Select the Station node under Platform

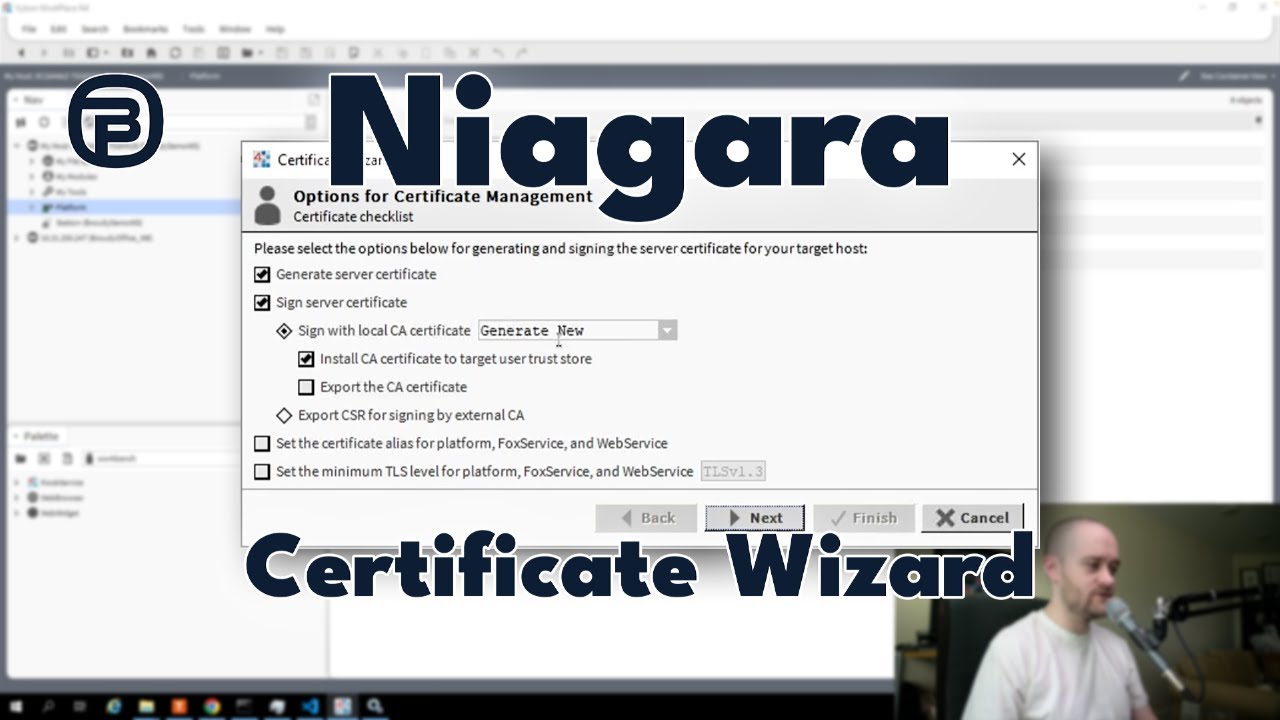[x=98, y=222]
